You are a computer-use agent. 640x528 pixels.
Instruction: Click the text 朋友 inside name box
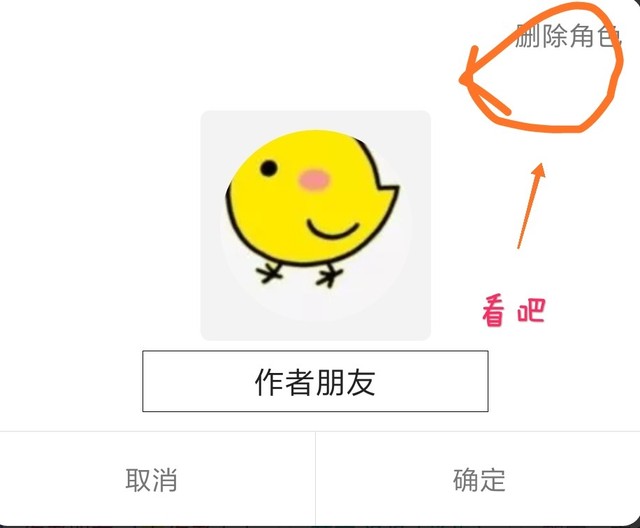[345, 382]
